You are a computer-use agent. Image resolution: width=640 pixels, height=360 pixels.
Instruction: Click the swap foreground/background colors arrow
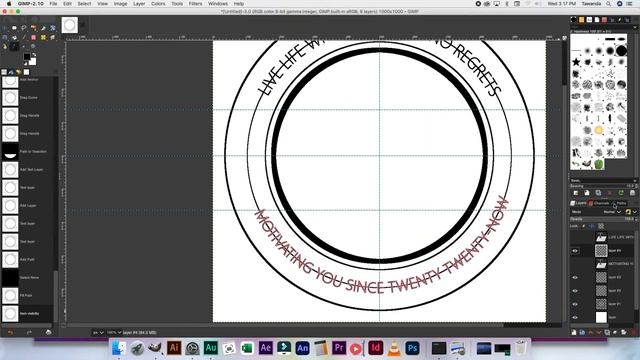point(34,54)
